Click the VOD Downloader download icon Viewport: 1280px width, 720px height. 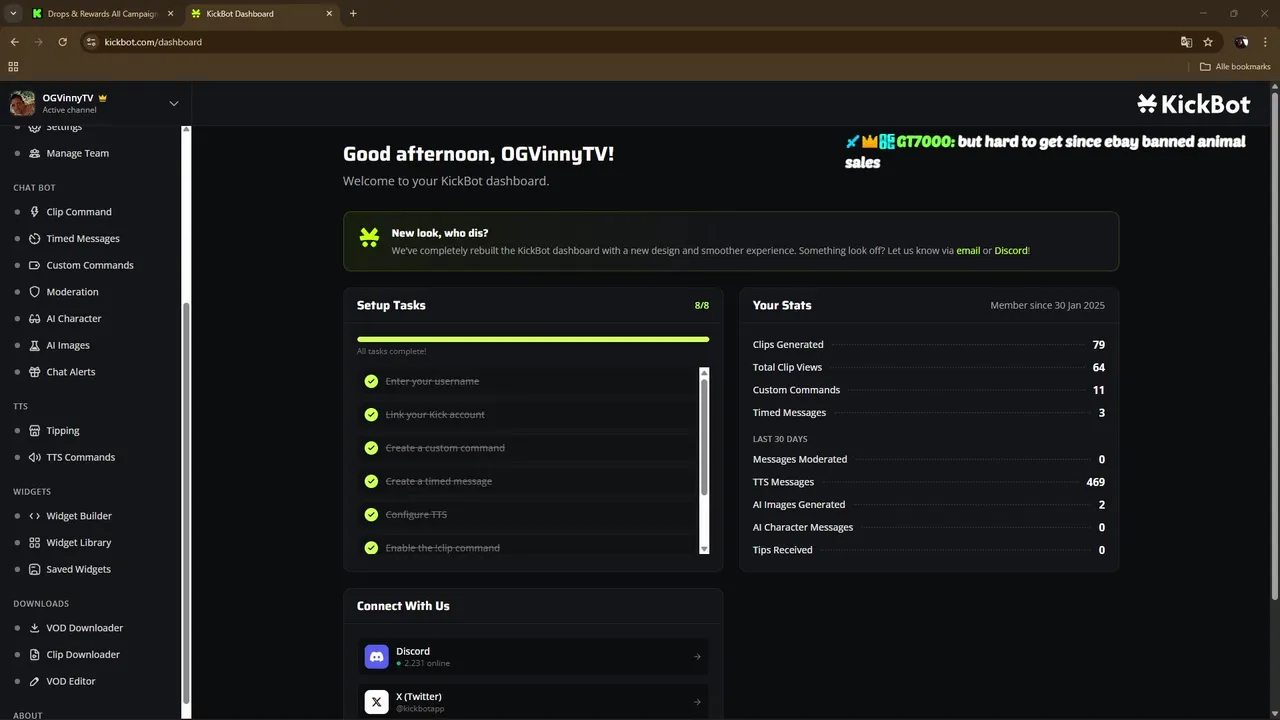click(35, 628)
